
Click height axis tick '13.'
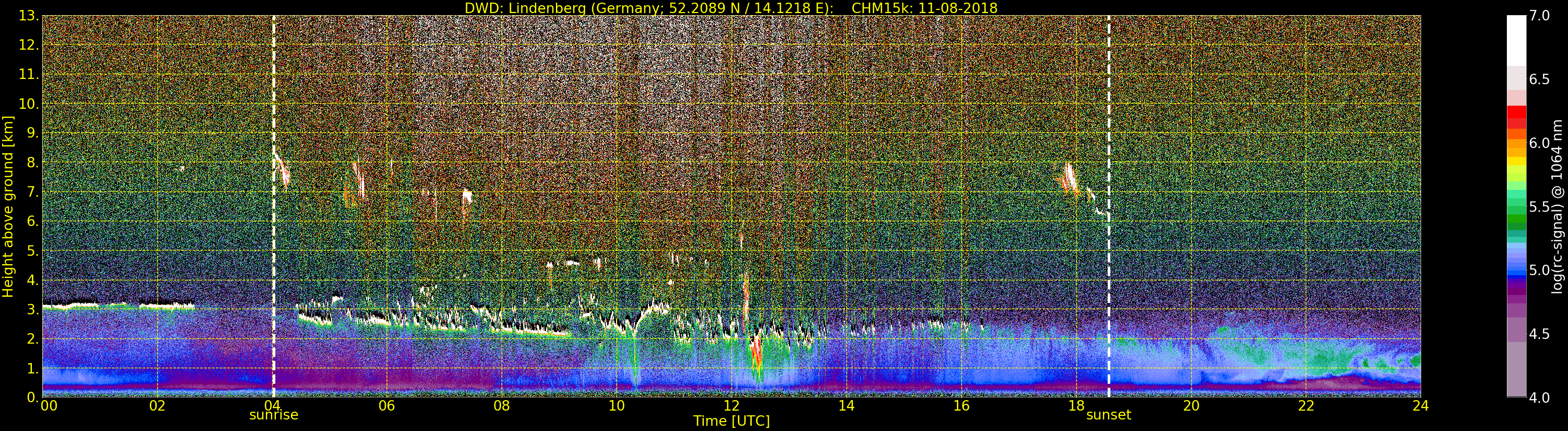click(x=28, y=16)
